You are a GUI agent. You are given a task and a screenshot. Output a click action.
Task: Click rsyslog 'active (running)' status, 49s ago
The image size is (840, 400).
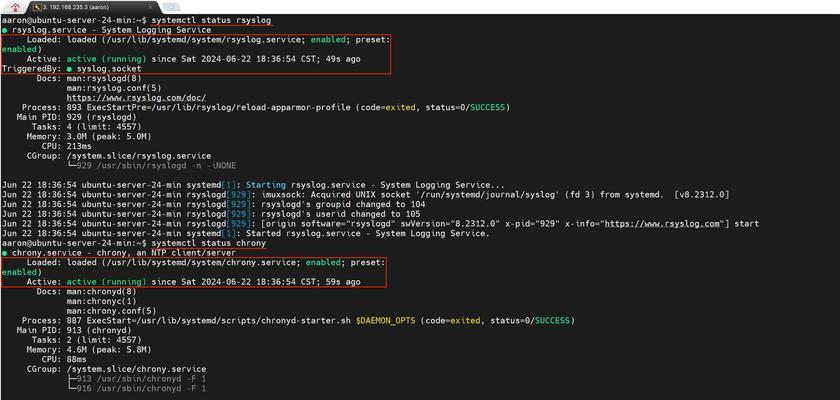(x=106, y=59)
